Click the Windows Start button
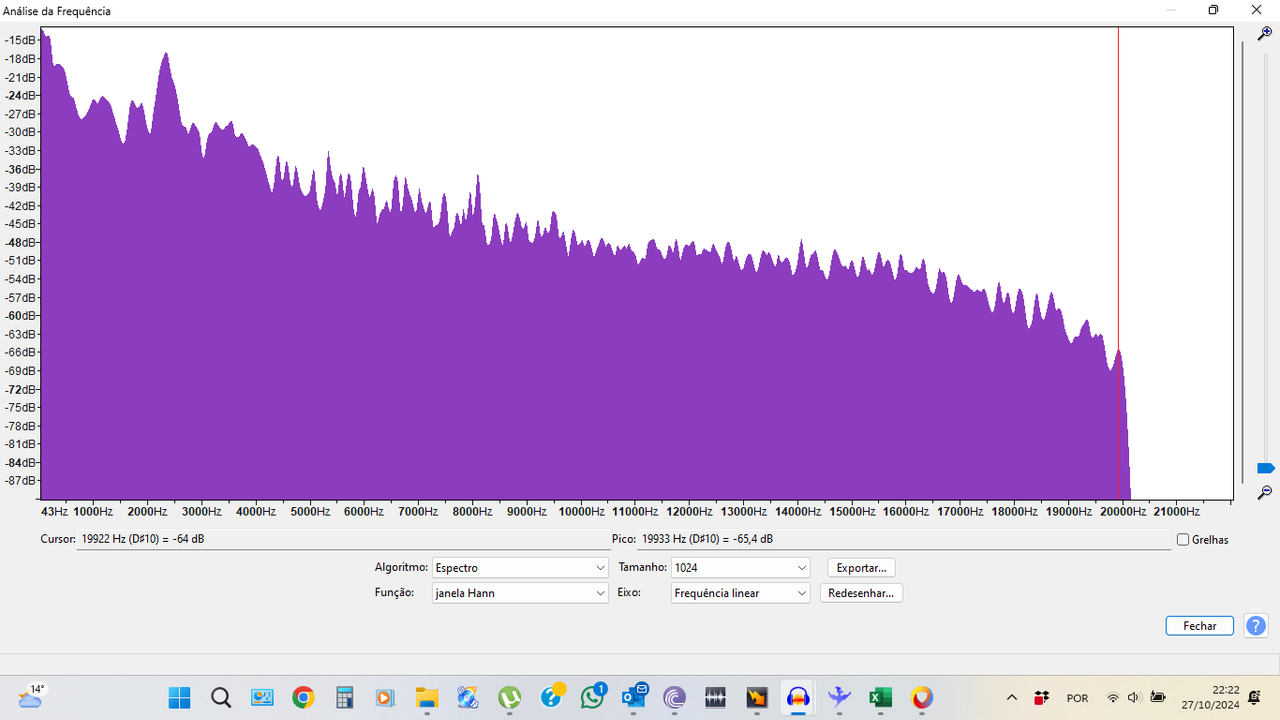 point(180,697)
